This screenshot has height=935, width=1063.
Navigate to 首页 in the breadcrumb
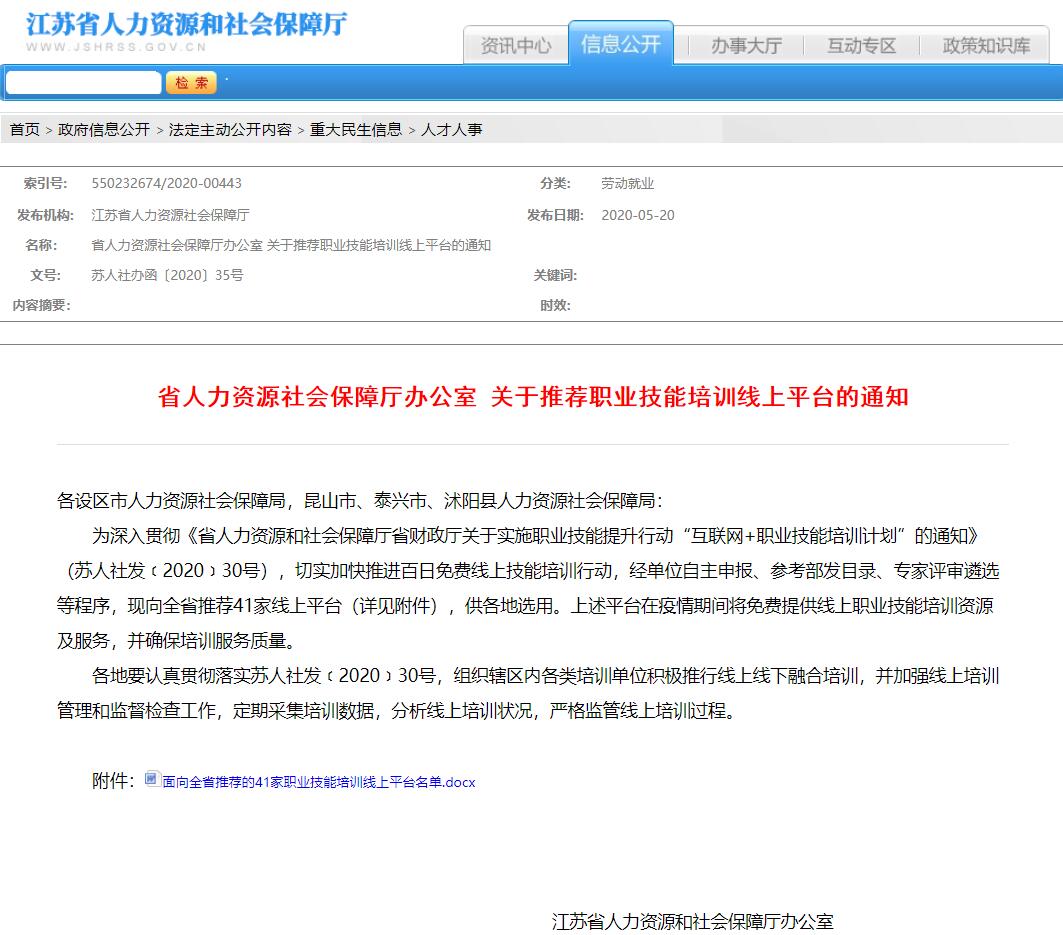tap(25, 130)
